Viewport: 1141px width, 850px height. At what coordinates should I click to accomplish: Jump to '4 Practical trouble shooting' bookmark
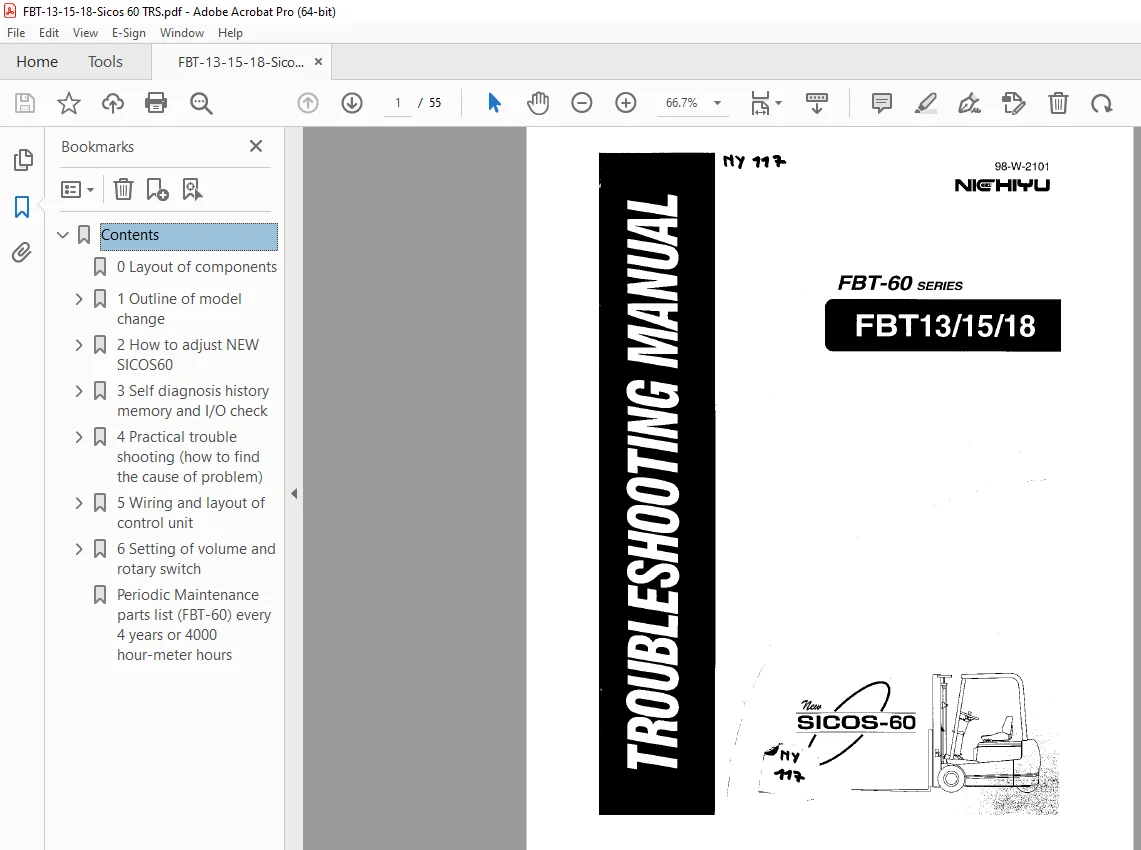coord(189,457)
